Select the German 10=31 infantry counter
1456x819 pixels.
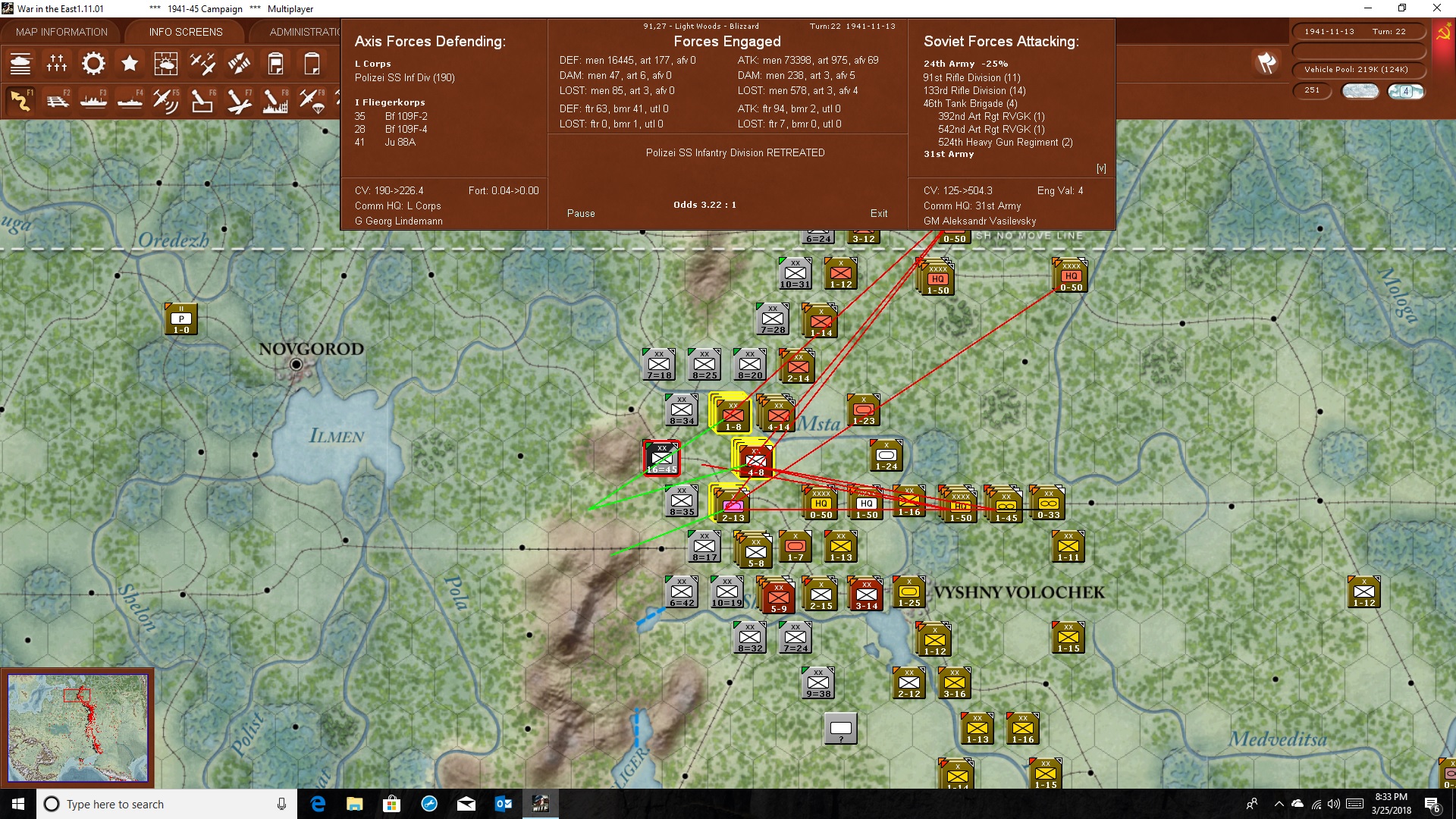pos(795,274)
